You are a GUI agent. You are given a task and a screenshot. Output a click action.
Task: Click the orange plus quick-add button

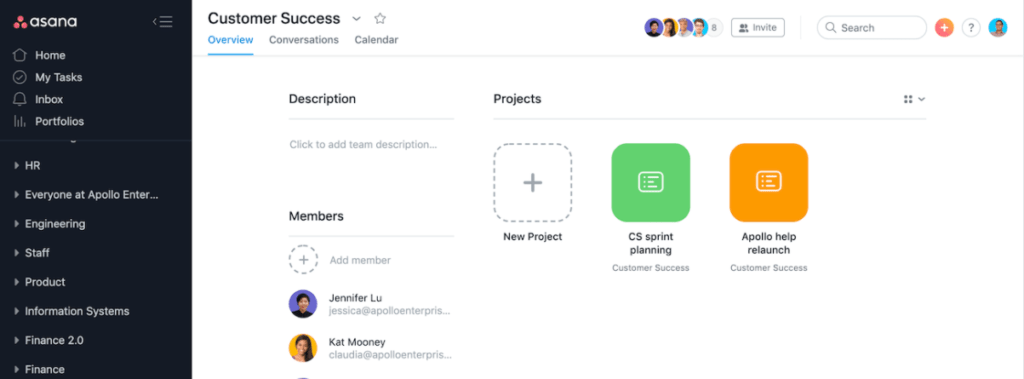coord(944,27)
